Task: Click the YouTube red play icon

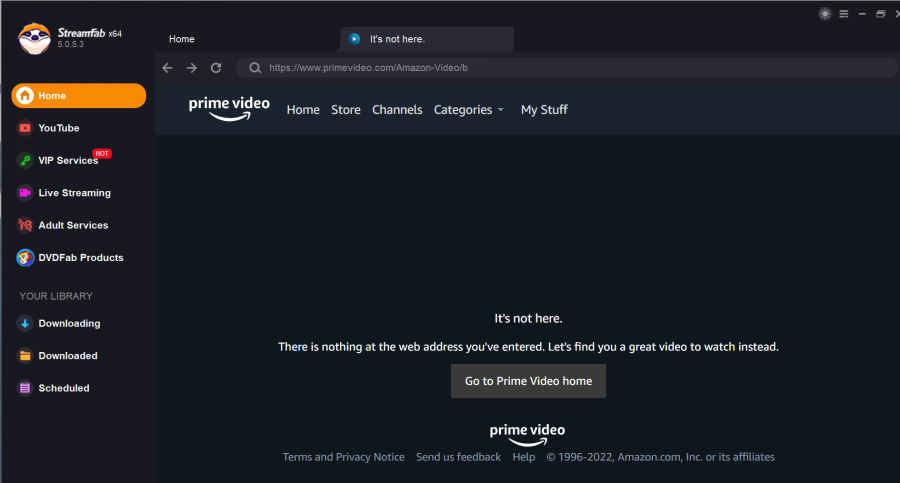Action: pos(25,128)
